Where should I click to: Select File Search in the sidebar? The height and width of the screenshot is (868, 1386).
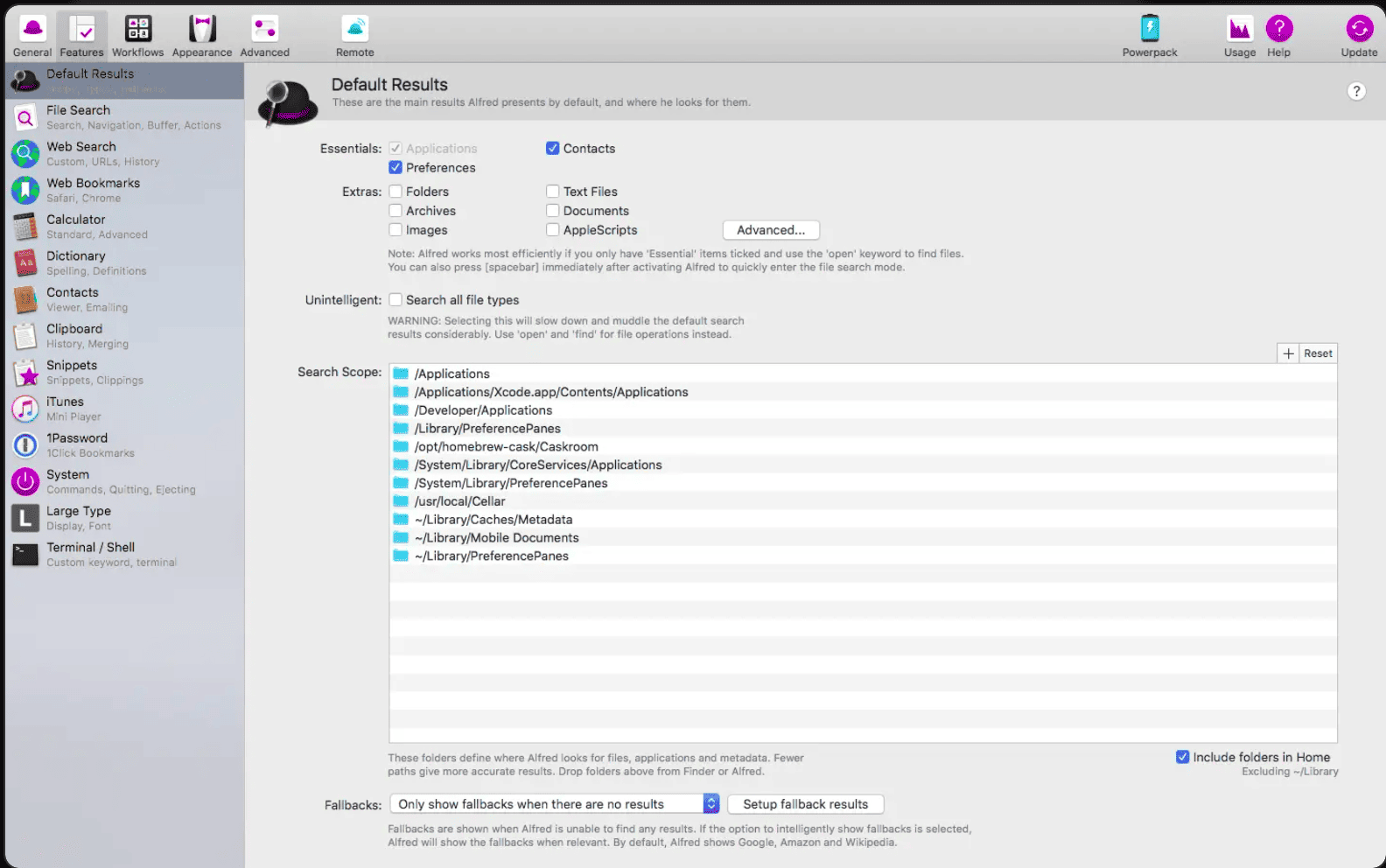[124, 117]
